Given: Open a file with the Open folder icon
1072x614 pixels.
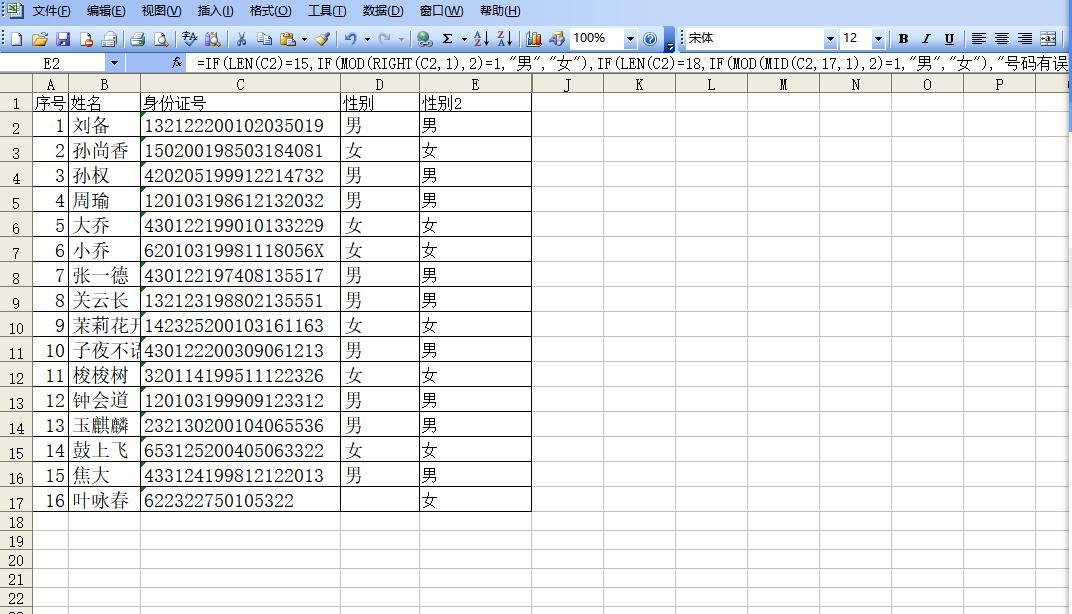Looking at the screenshot, I should 40,39.
